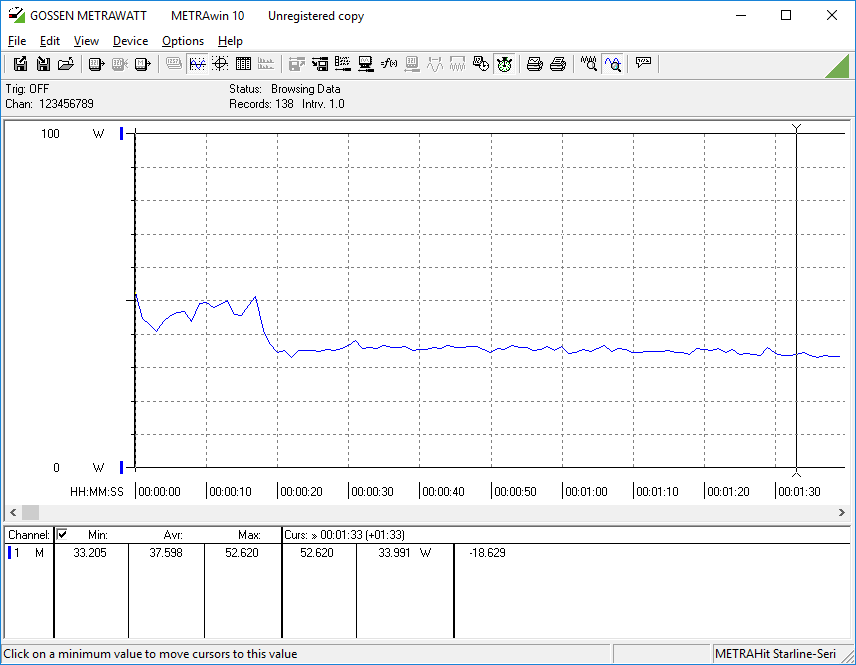Click the Max value 52.620
The width and height of the screenshot is (856, 665).
pos(243,553)
